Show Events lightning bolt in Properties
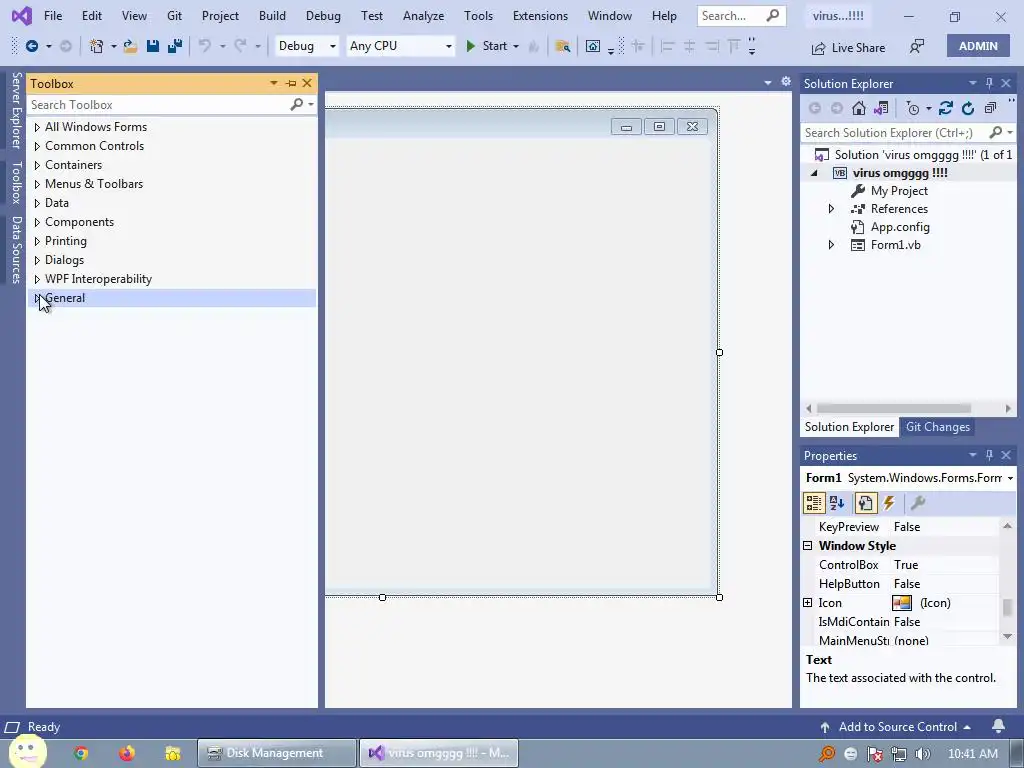This screenshot has width=1024, height=768. click(889, 503)
